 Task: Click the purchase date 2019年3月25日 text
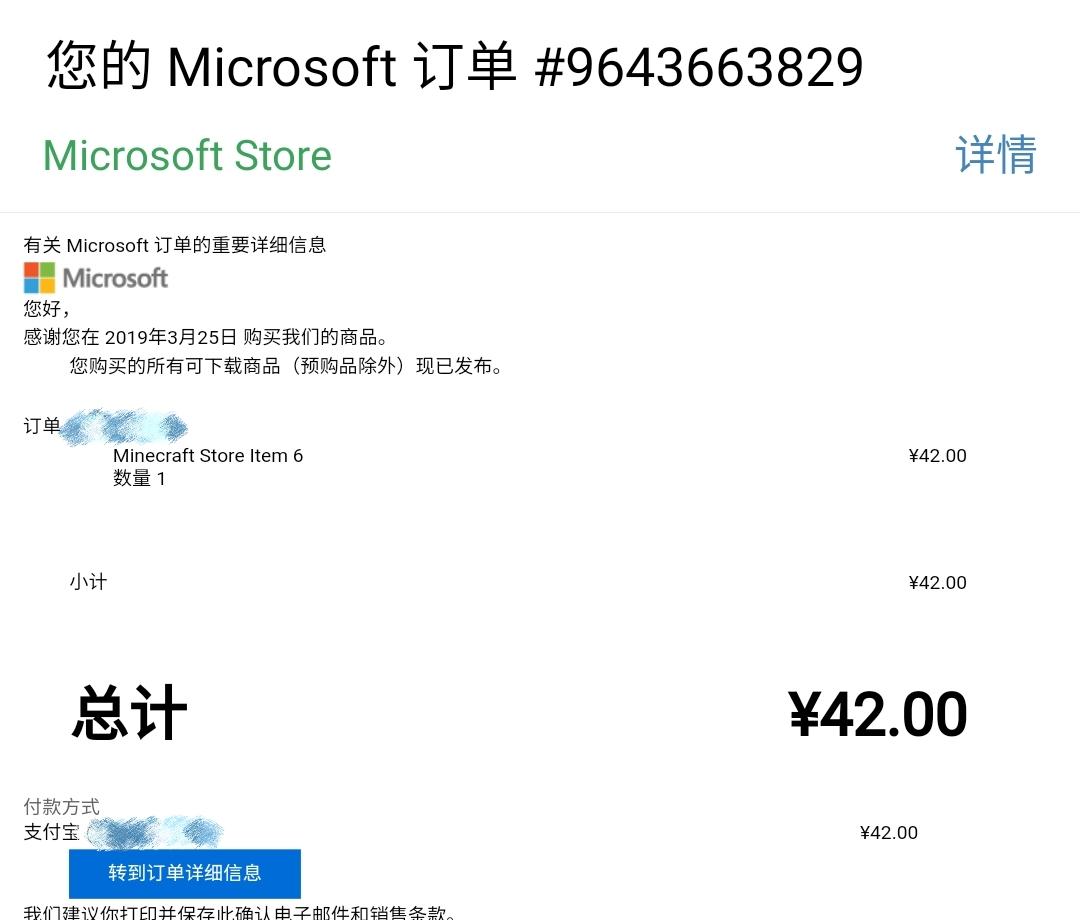pos(171,337)
